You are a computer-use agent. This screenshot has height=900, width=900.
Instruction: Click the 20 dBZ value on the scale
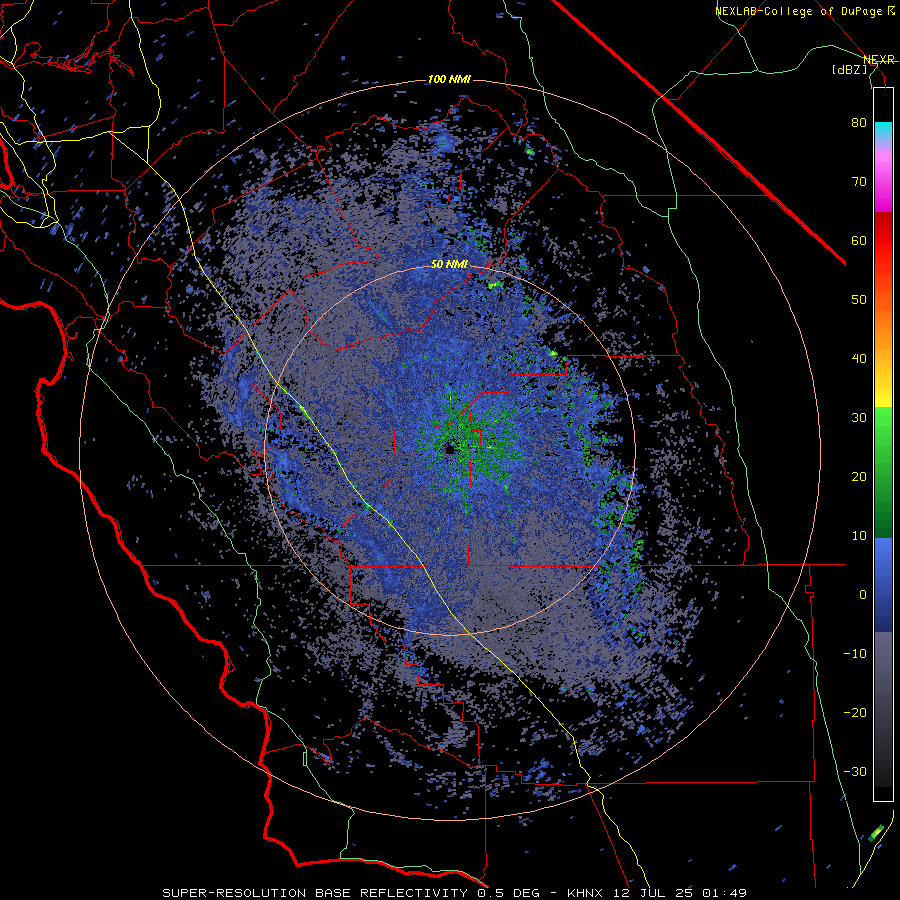click(859, 477)
